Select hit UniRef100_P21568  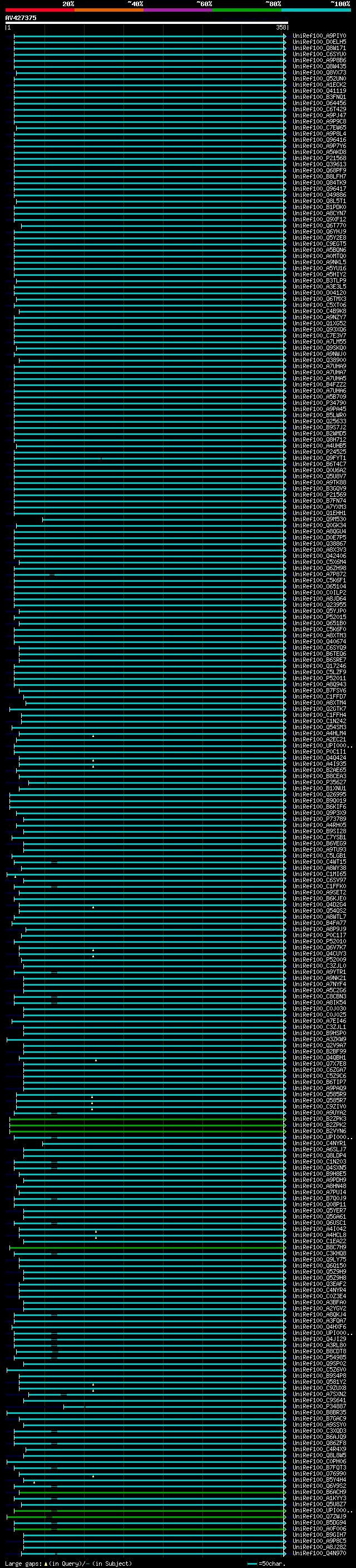point(319,159)
